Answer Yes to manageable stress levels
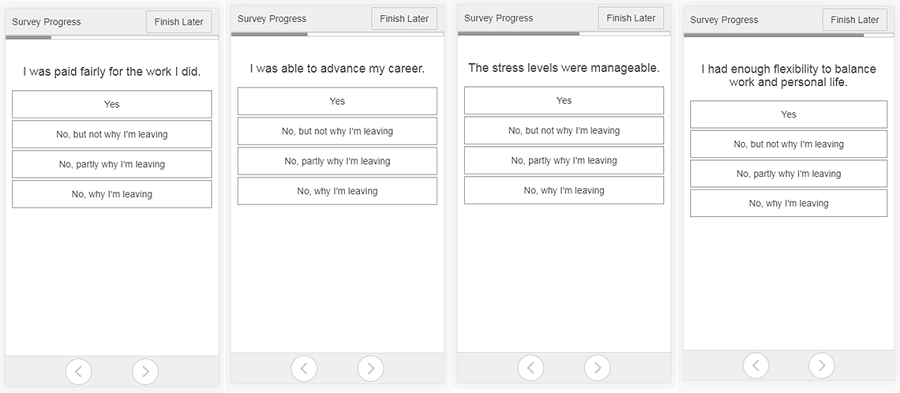The image size is (900, 393). [x=564, y=100]
